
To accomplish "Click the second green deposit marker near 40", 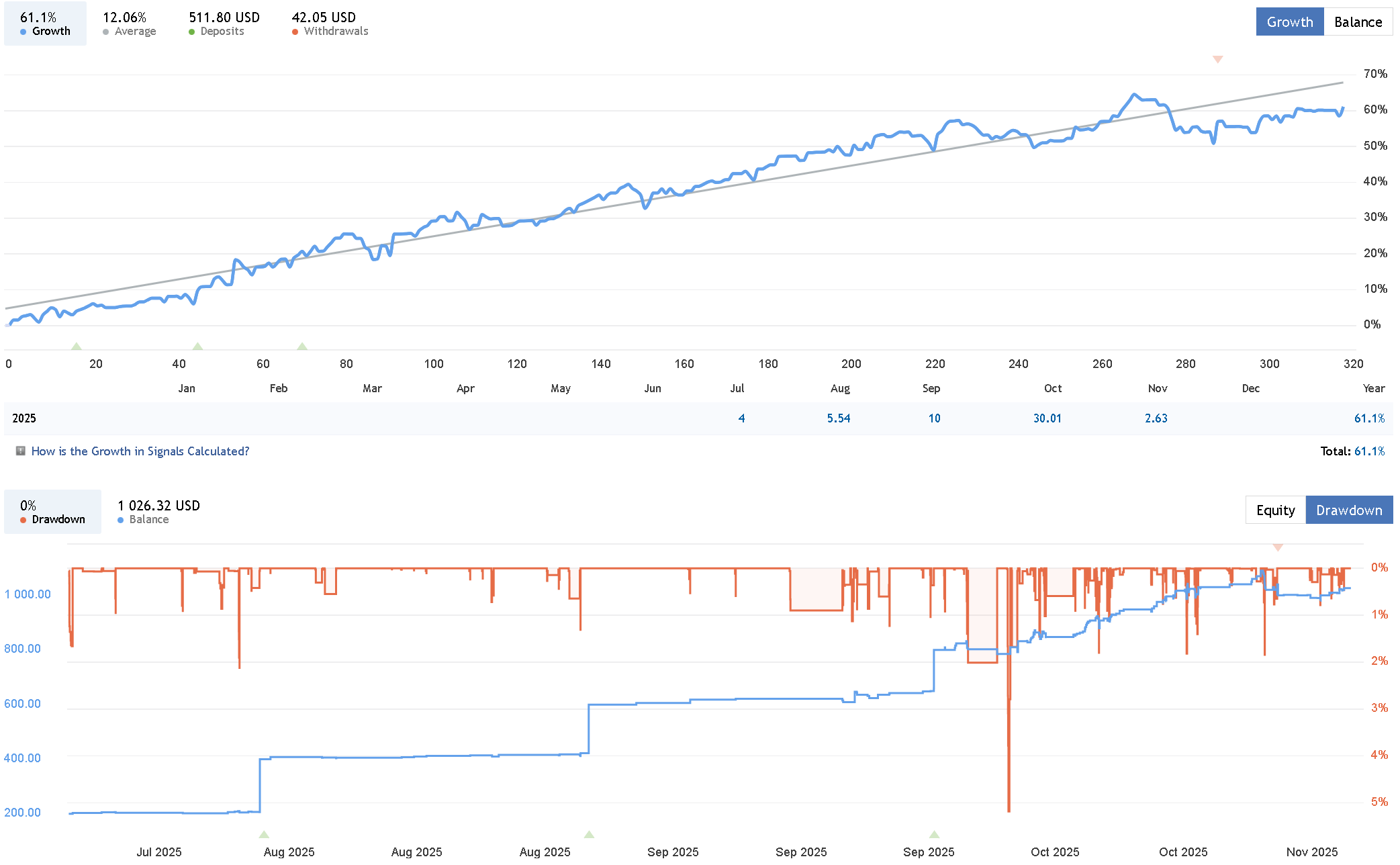I will click(x=197, y=346).
